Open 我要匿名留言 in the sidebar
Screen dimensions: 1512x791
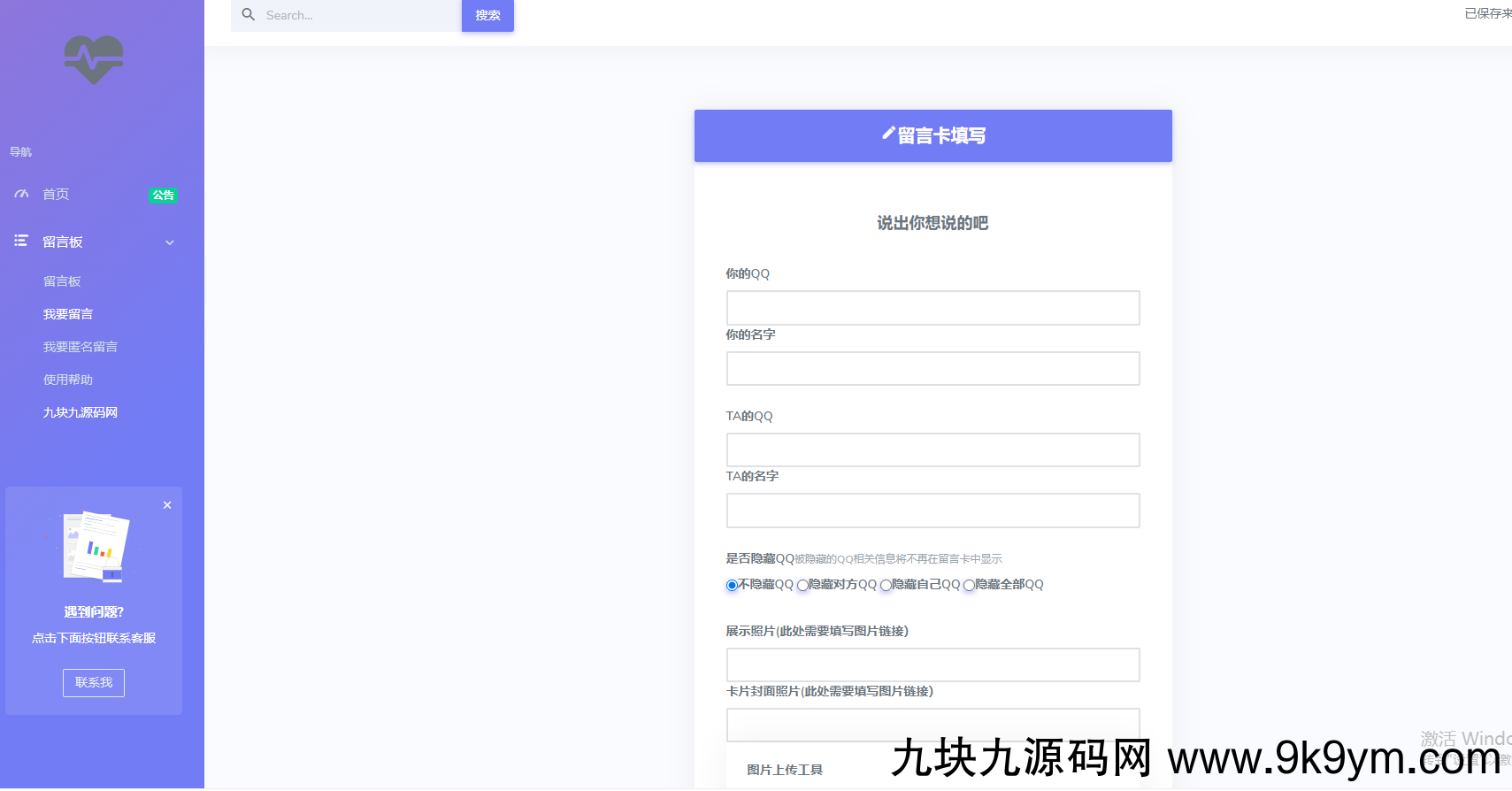(x=81, y=347)
